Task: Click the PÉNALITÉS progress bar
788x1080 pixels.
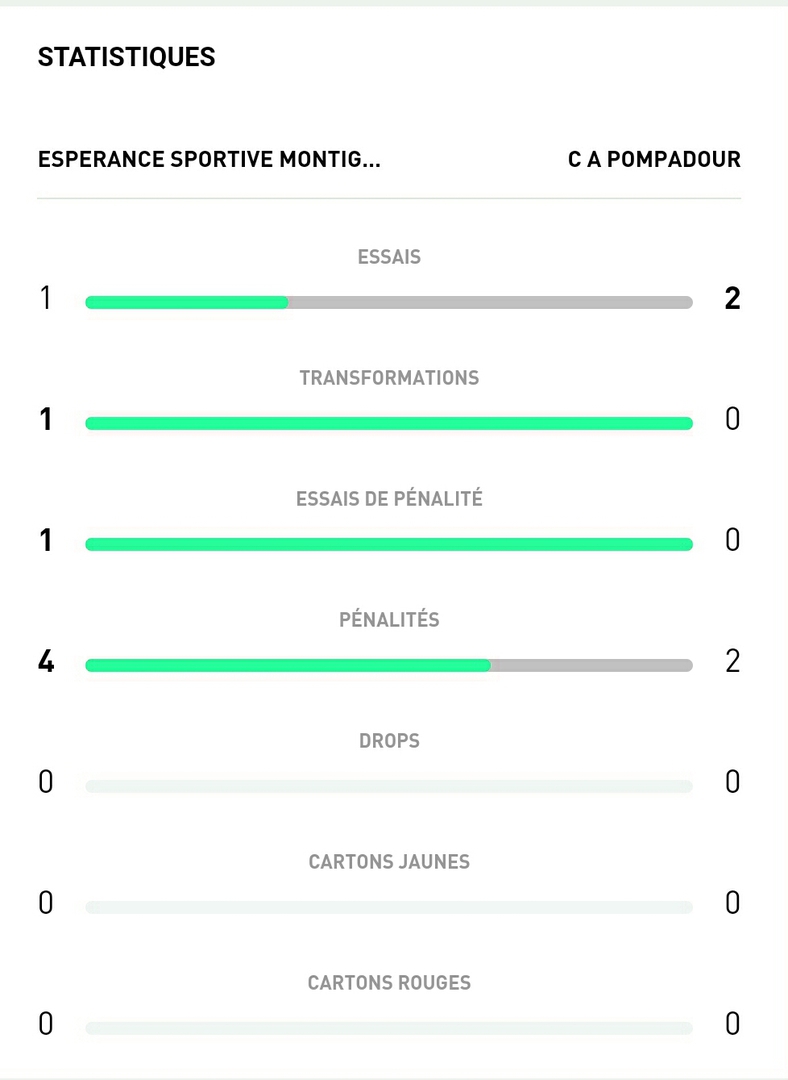Action: (x=389, y=666)
